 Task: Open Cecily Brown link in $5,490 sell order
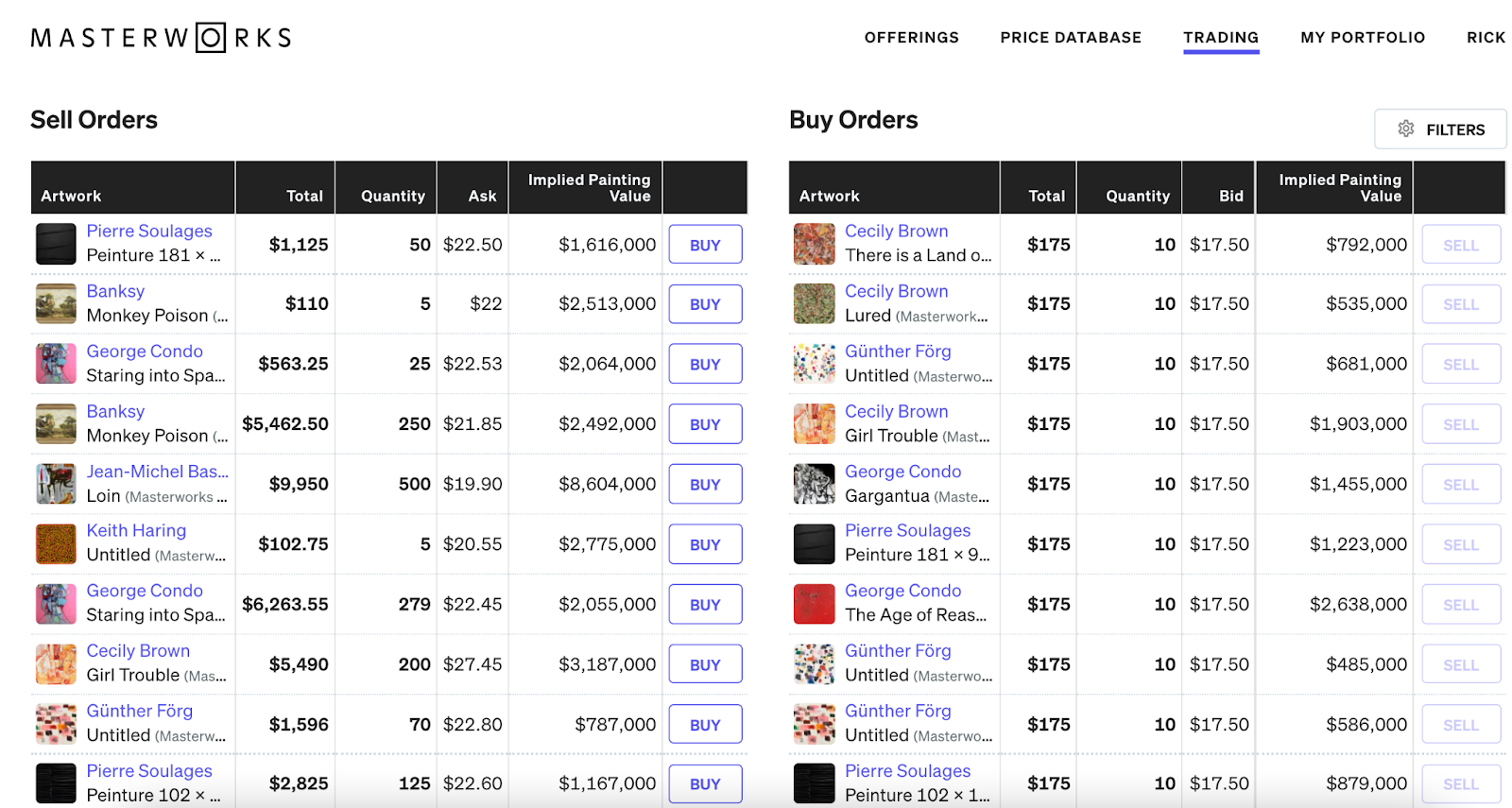[138, 651]
